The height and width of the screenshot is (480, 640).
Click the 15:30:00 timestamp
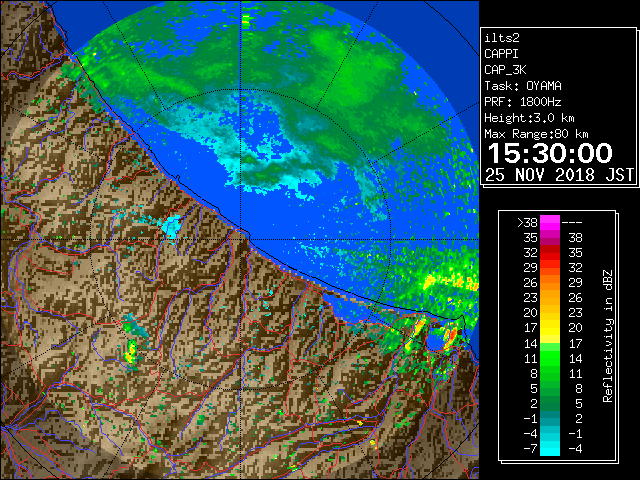550,153
